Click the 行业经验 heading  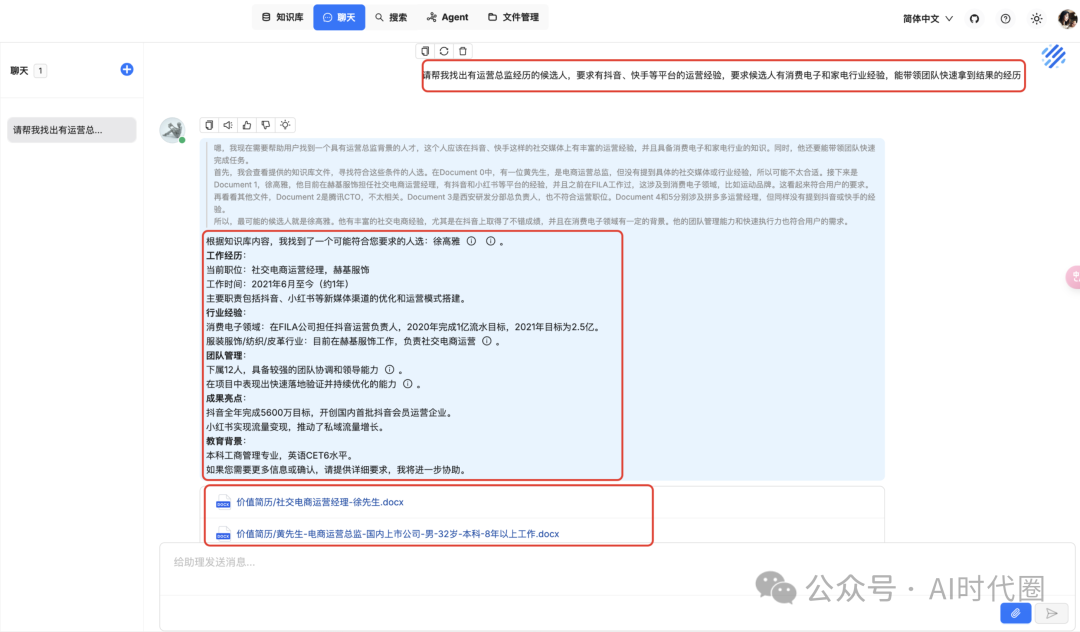[226, 313]
